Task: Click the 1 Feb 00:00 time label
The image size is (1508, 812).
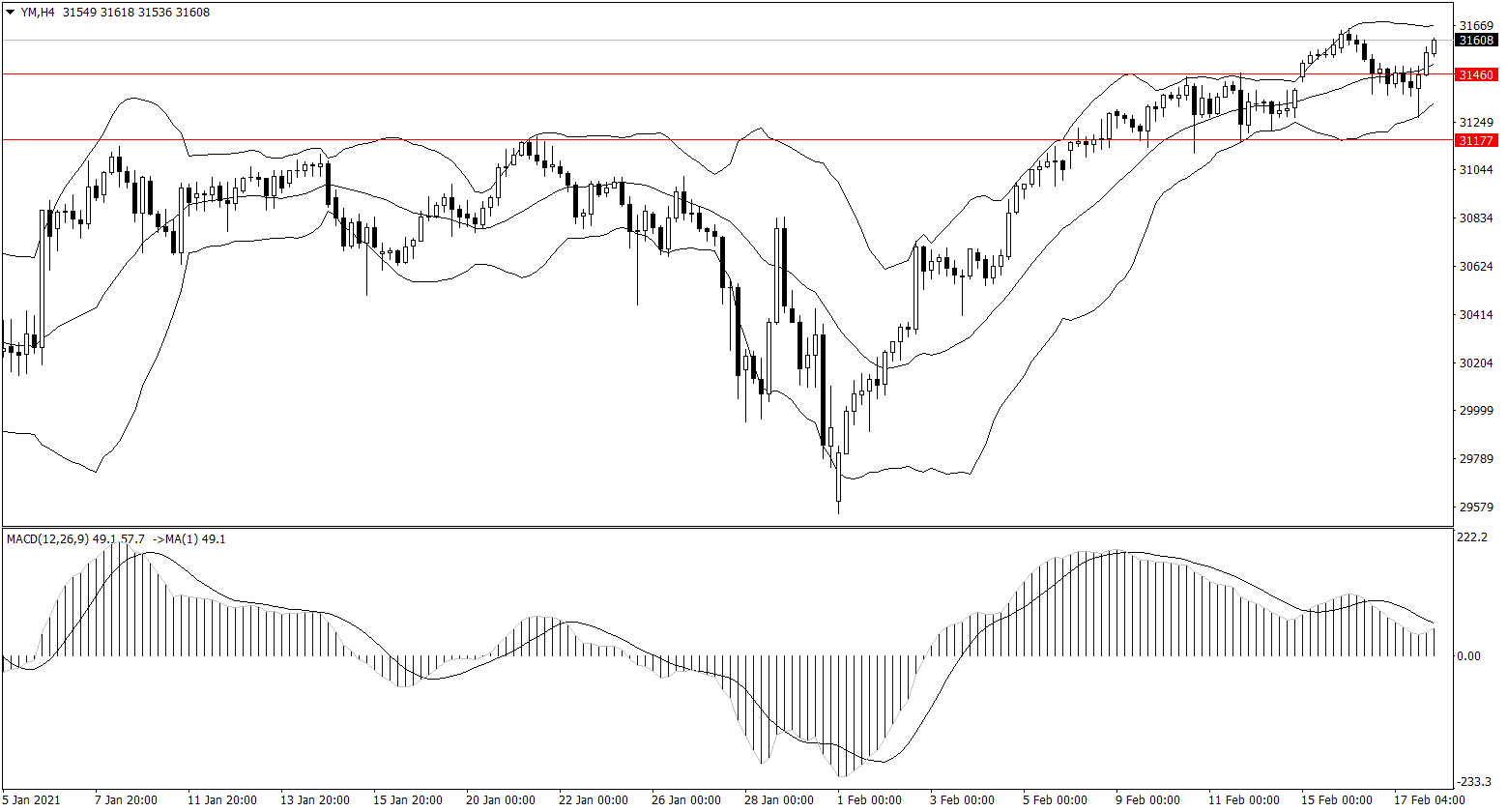Action: tap(869, 800)
